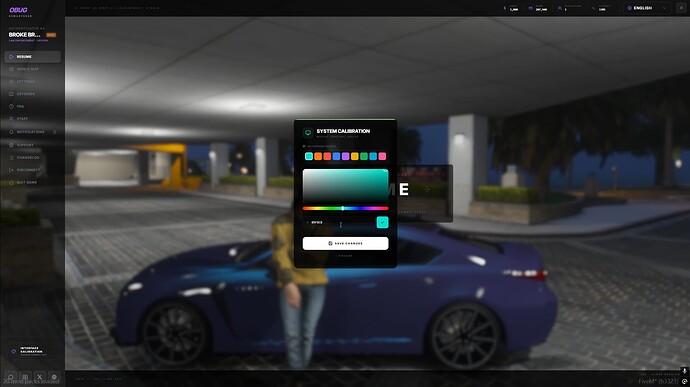Click the Discard link below Save

click(x=345, y=256)
